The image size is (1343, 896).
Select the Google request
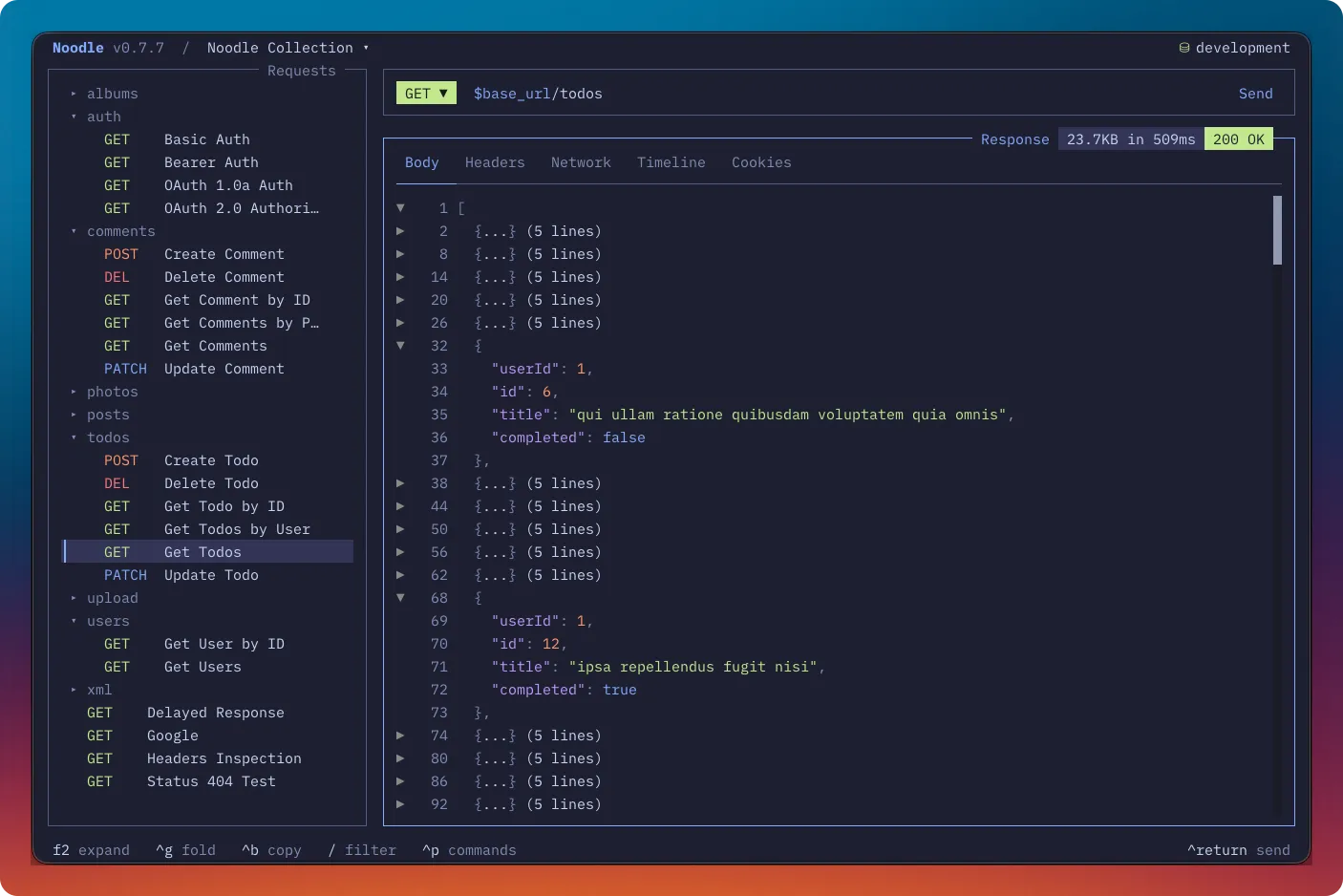coord(208,736)
